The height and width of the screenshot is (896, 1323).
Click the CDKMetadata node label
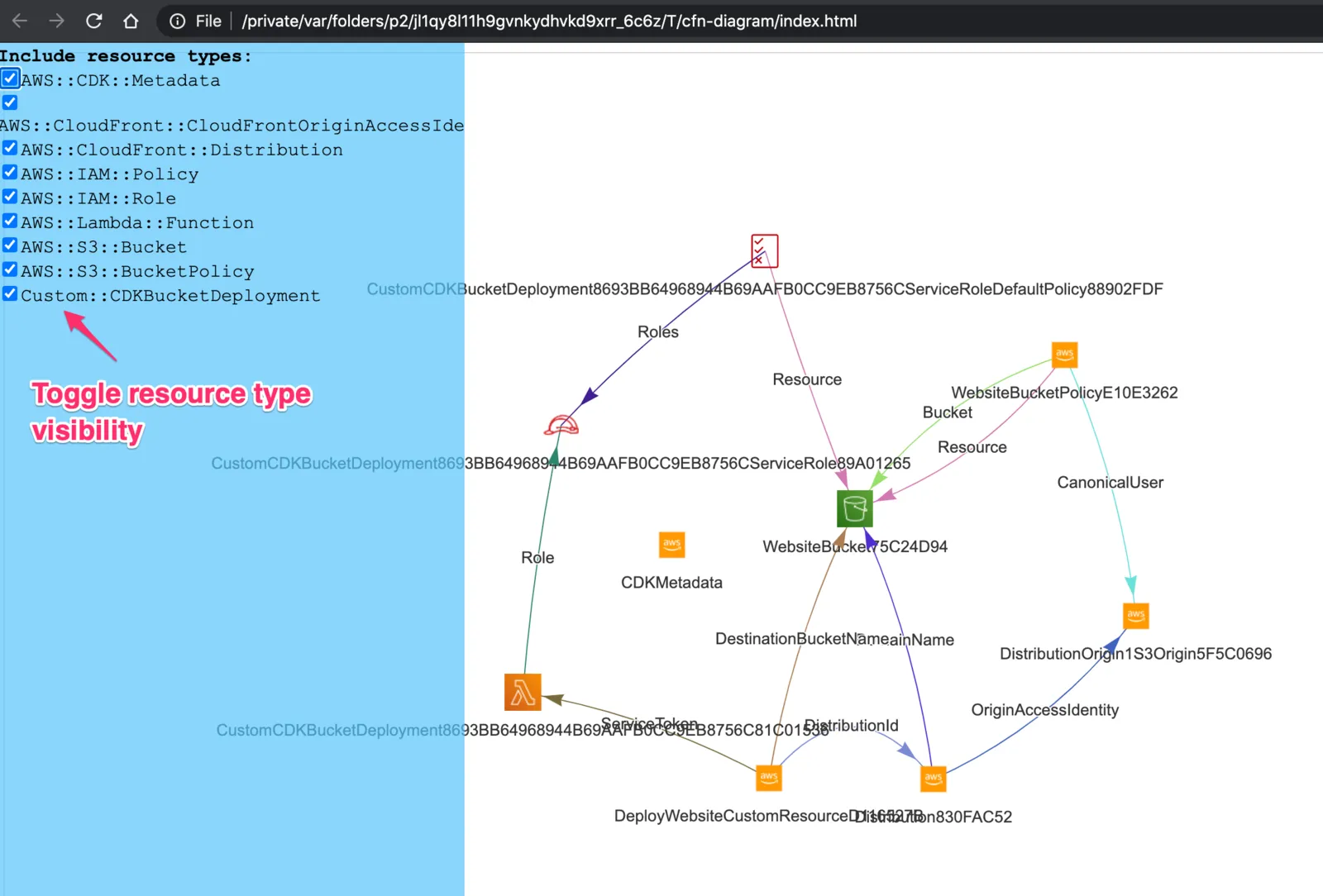(671, 583)
